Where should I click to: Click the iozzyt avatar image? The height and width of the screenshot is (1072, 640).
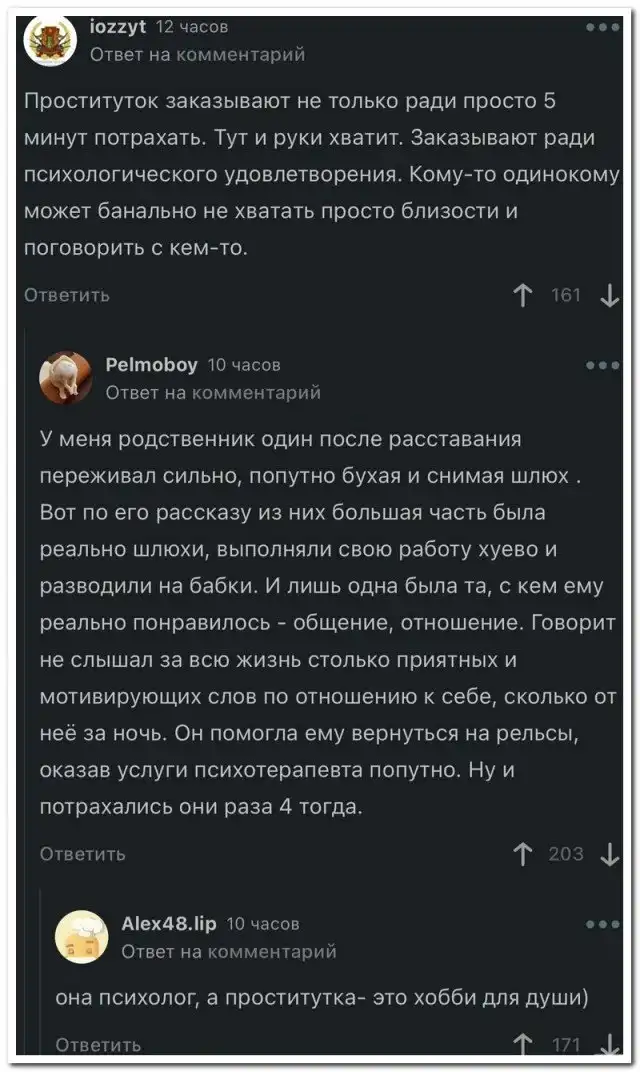[x=50, y=40]
